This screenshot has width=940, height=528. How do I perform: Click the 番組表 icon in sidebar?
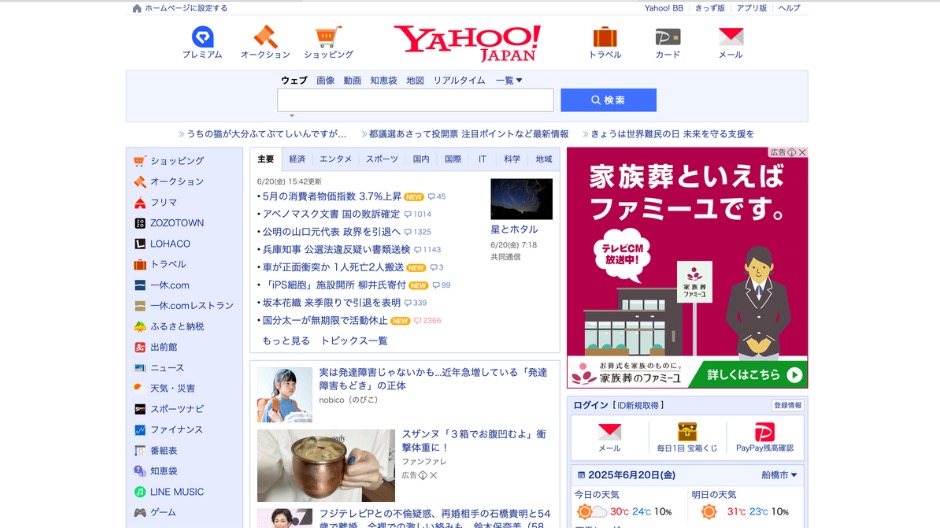[x=140, y=451]
